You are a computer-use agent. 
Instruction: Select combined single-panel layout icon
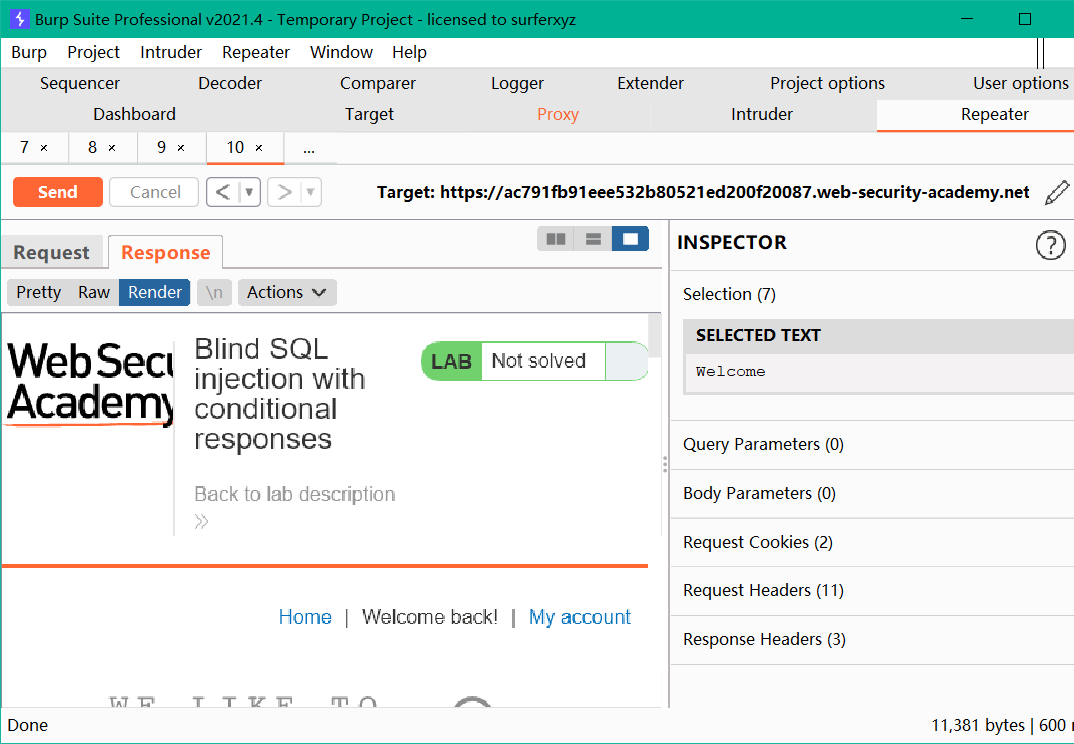630,238
